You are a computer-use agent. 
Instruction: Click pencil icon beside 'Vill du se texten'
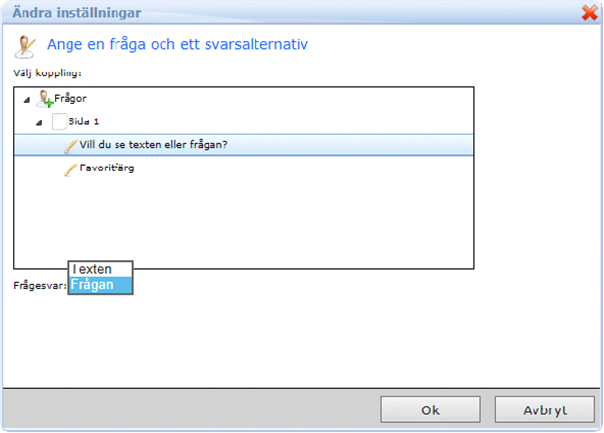(x=70, y=145)
